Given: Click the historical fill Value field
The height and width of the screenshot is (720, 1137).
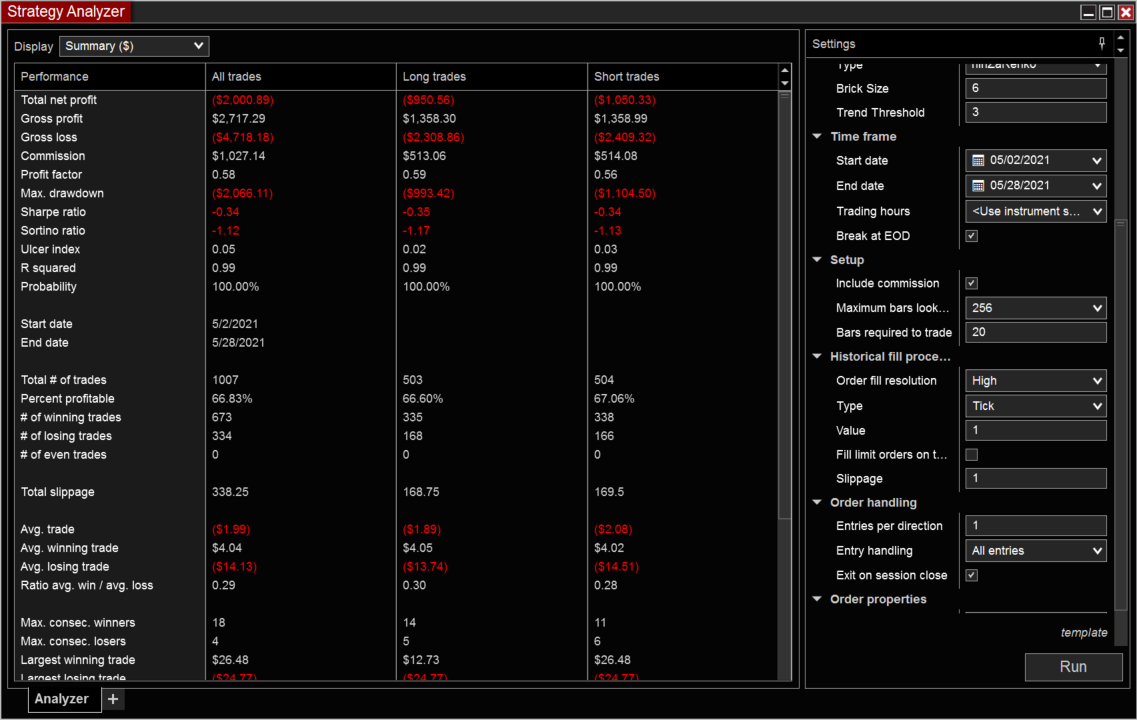Looking at the screenshot, I should (x=1035, y=431).
